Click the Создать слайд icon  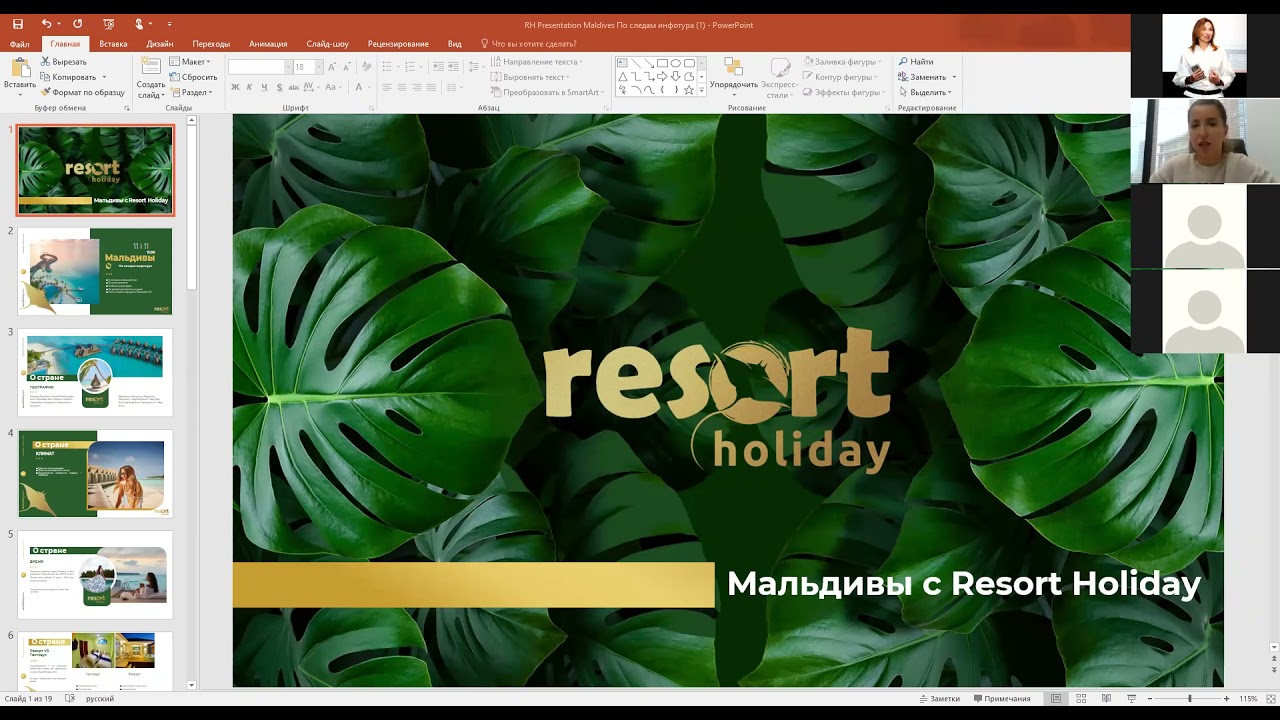click(x=151, y=67)
